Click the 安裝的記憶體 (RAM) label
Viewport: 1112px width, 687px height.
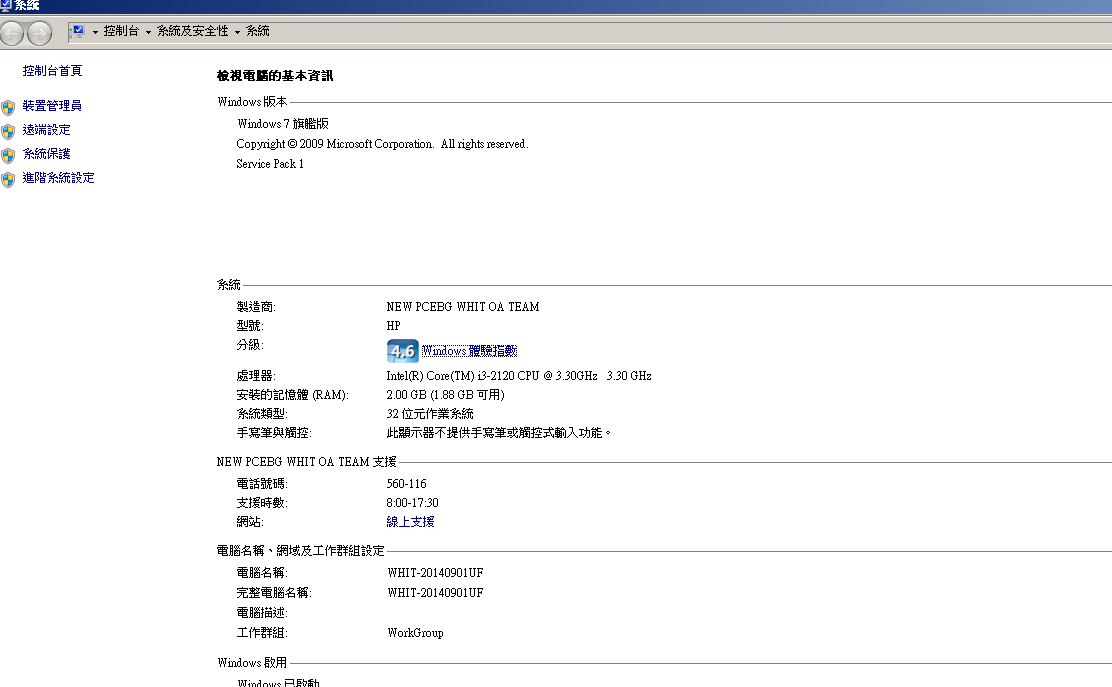point(292,395)
